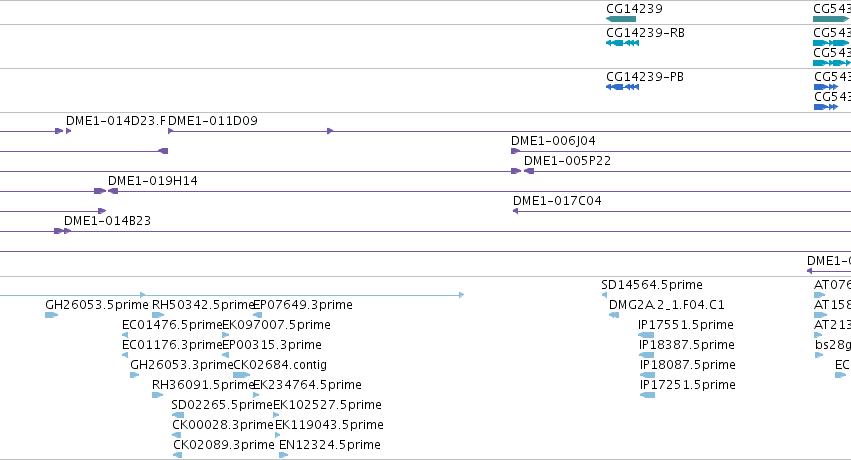This screenshot has width=851, height=460.
Task: Click the DME1-005P22 label text
Action: [x=567, y=161]
